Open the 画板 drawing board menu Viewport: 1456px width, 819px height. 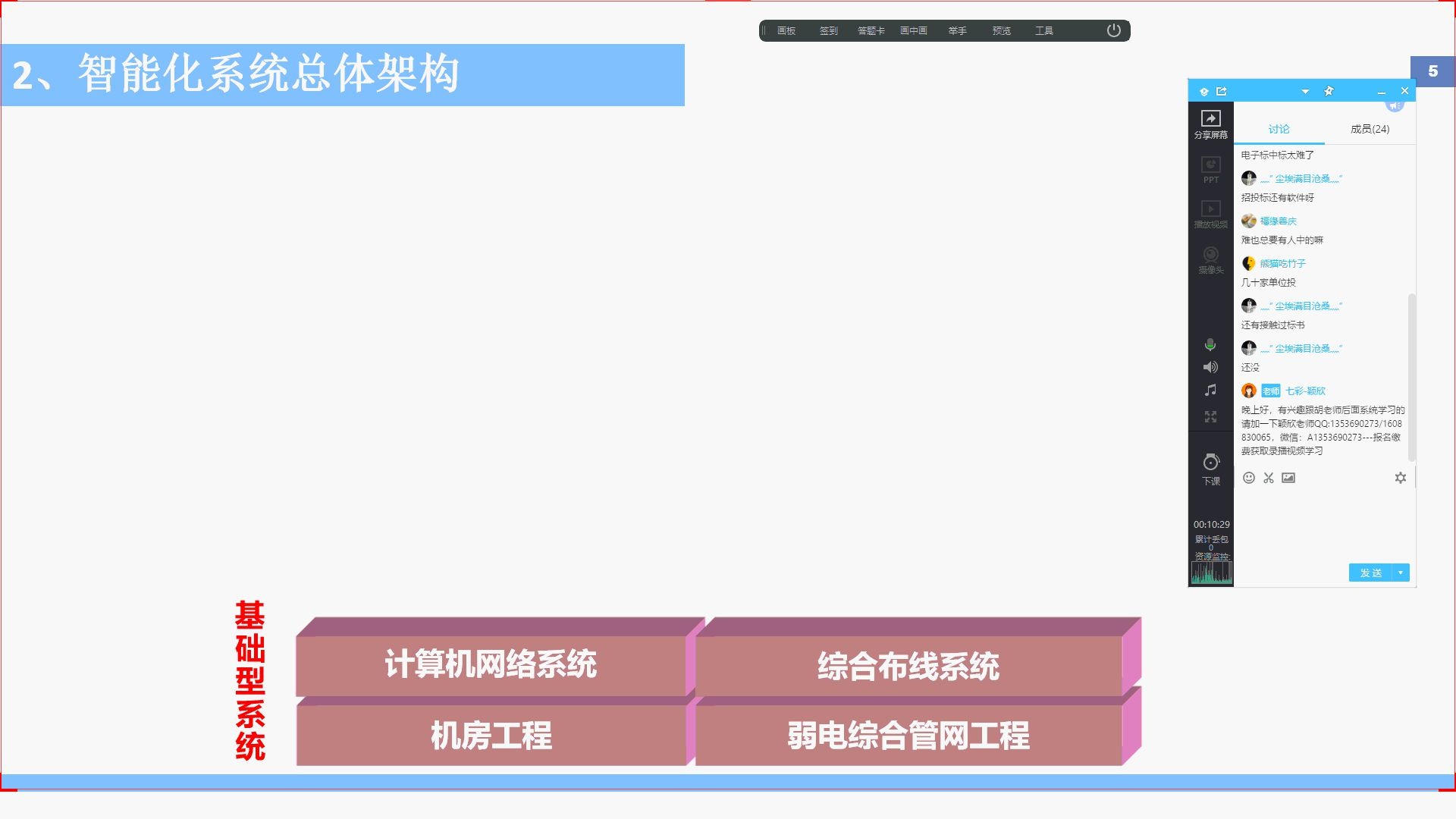pyautogui.click(x=786, y=31)
